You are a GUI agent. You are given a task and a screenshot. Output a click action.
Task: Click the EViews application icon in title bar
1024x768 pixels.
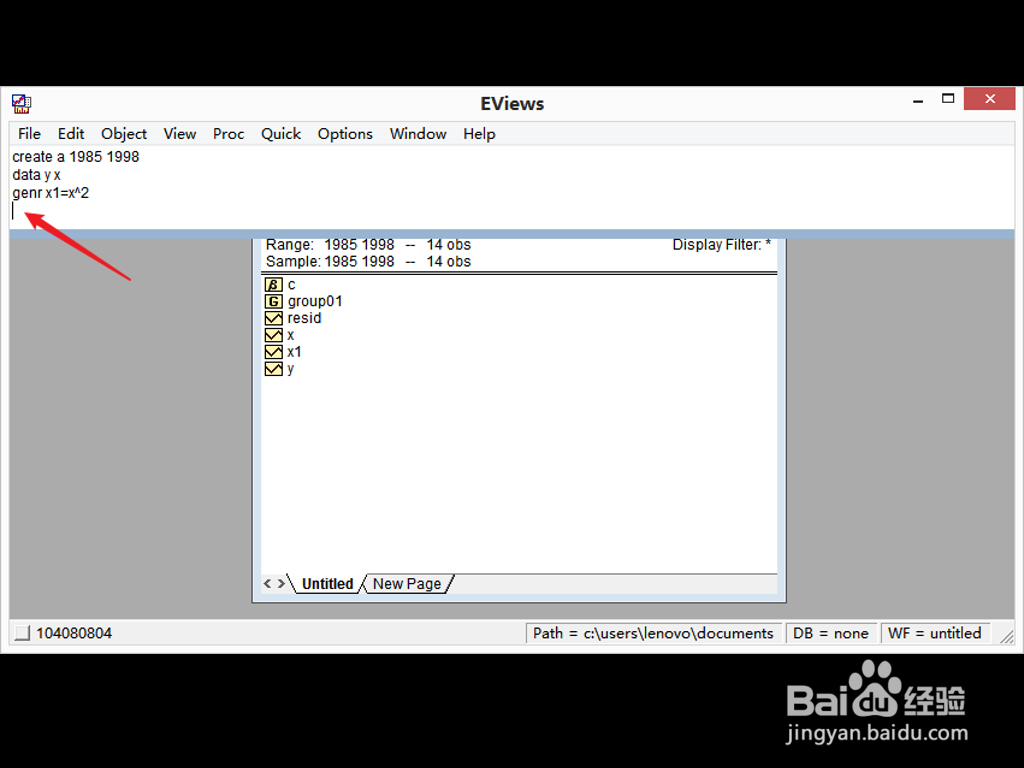(x=22, y=104)
